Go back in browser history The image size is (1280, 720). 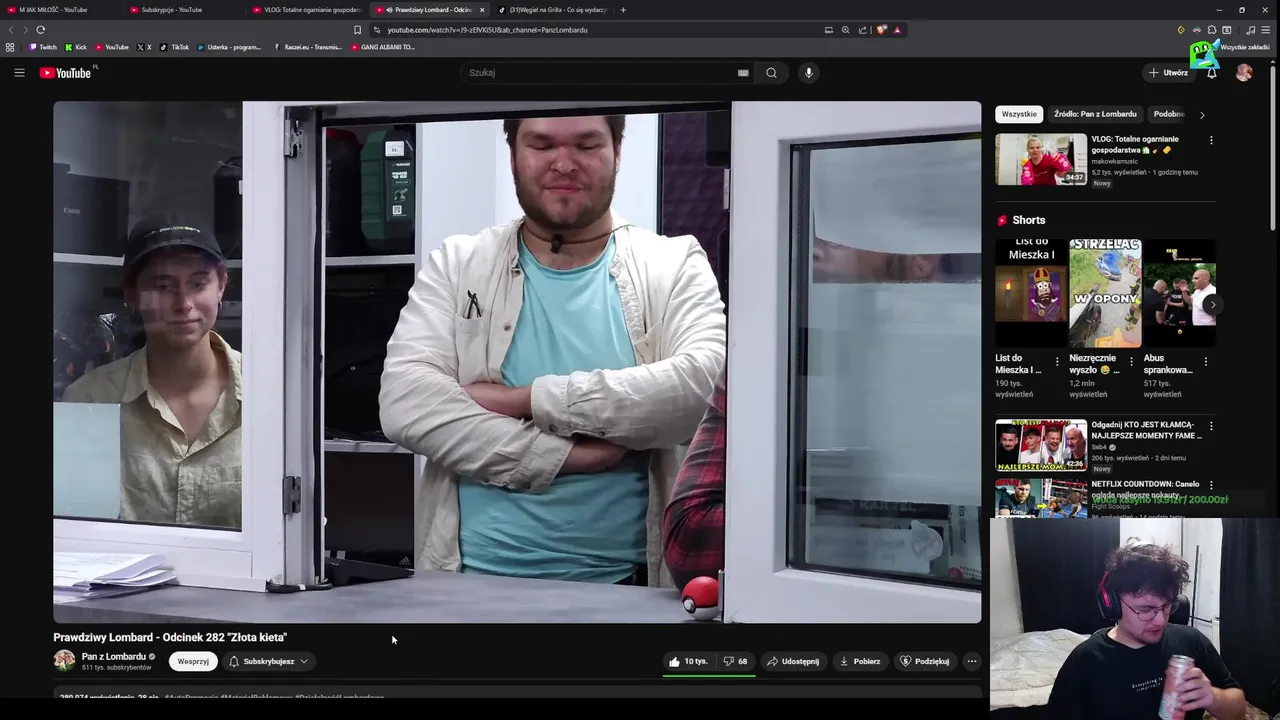pos(12,30)
